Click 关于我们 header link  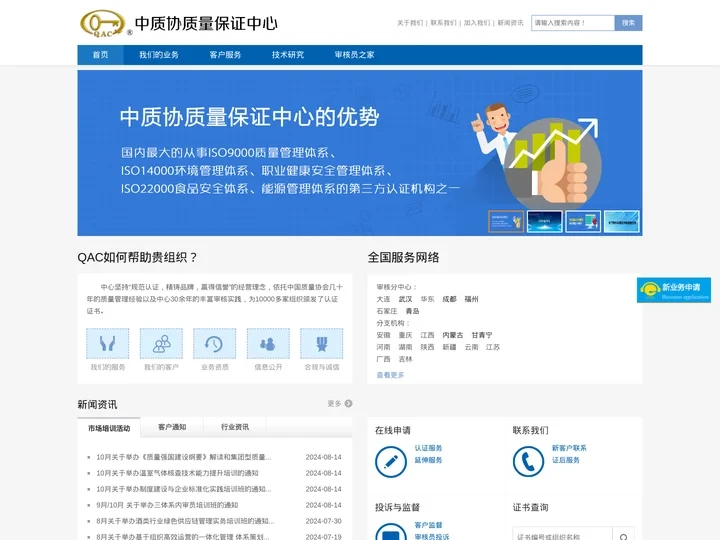pos(410,23)
